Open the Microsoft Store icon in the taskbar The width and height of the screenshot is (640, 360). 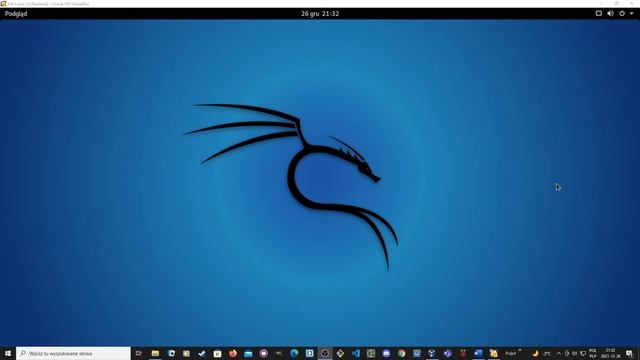217,353
